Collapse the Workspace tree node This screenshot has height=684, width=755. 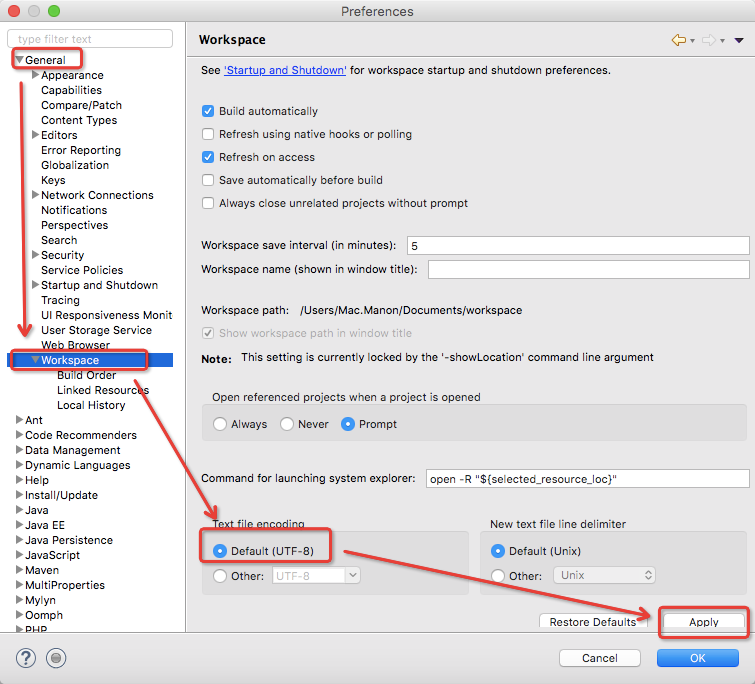pyautogui.click(x=35, y=360)
